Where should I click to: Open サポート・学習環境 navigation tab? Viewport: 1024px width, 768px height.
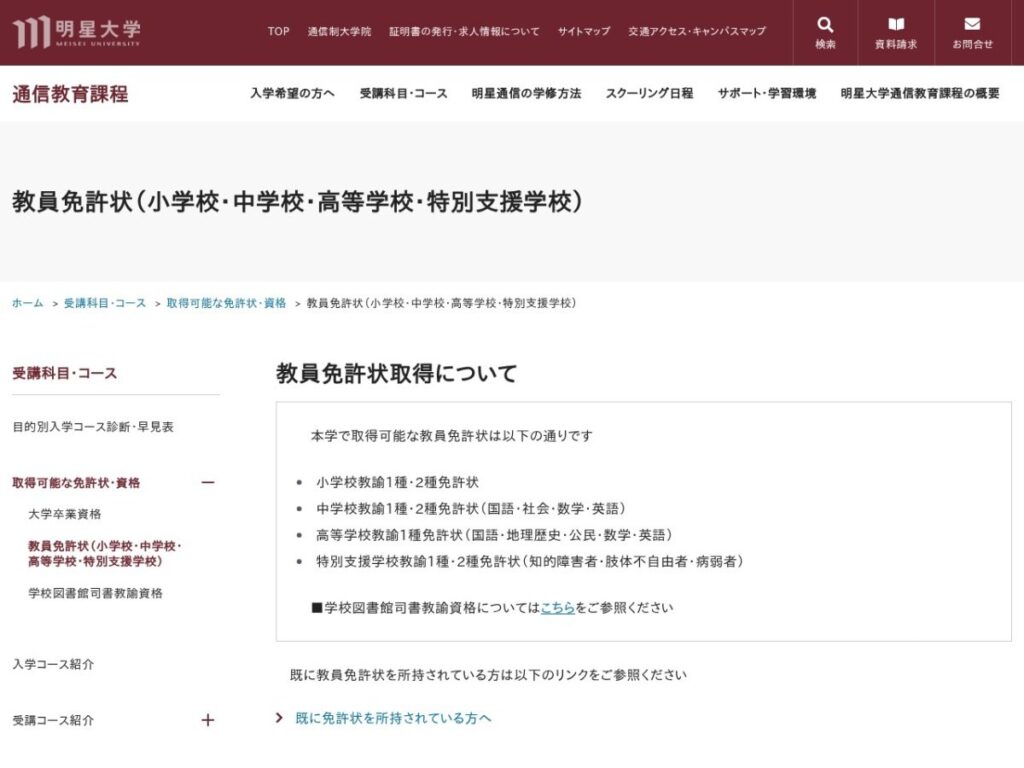click(767, 93)
